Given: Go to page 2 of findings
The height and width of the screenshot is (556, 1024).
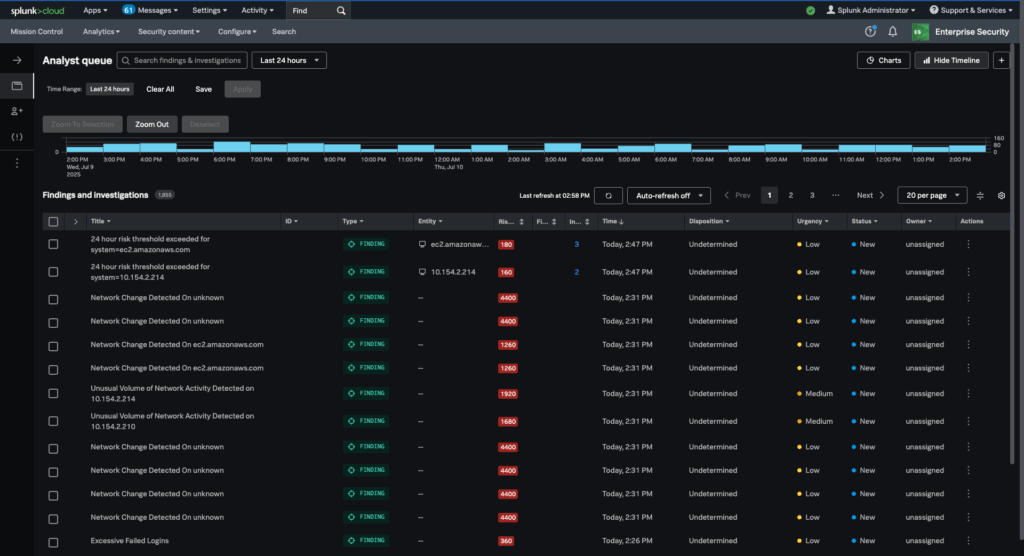Looking at the screenshot, I should point(791,195).
